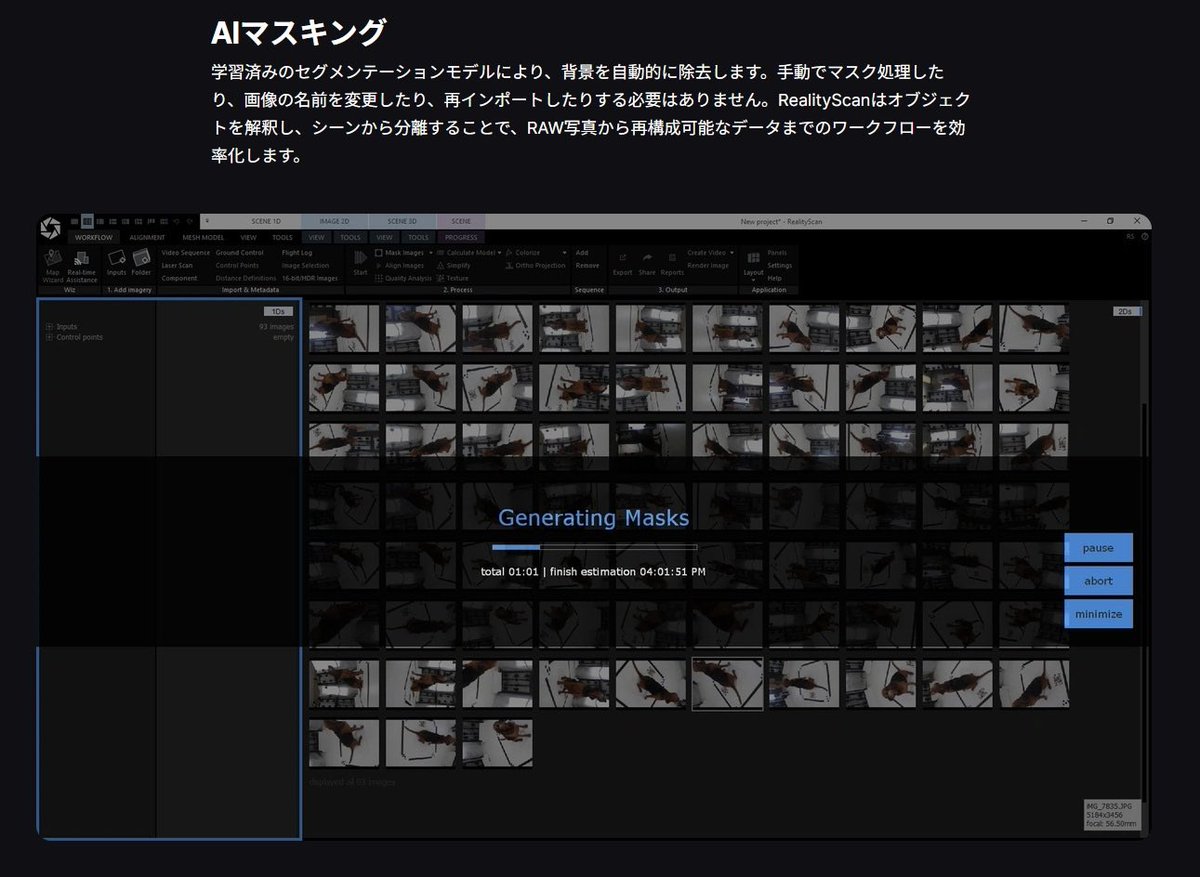Open the 2Ds view selector dropdown
This screenshot has height=877, width=1200.
coord(1127,311)
